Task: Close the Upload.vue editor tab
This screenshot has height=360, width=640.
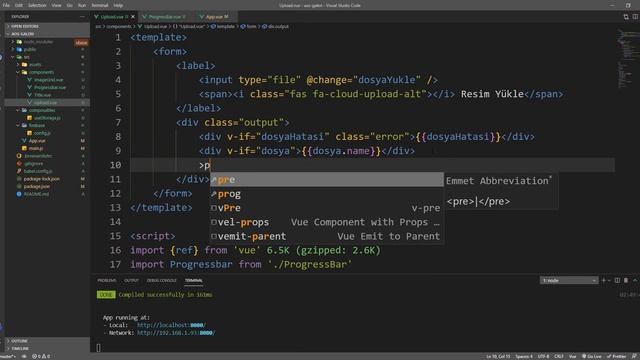Action: click(x=133, y=17)
